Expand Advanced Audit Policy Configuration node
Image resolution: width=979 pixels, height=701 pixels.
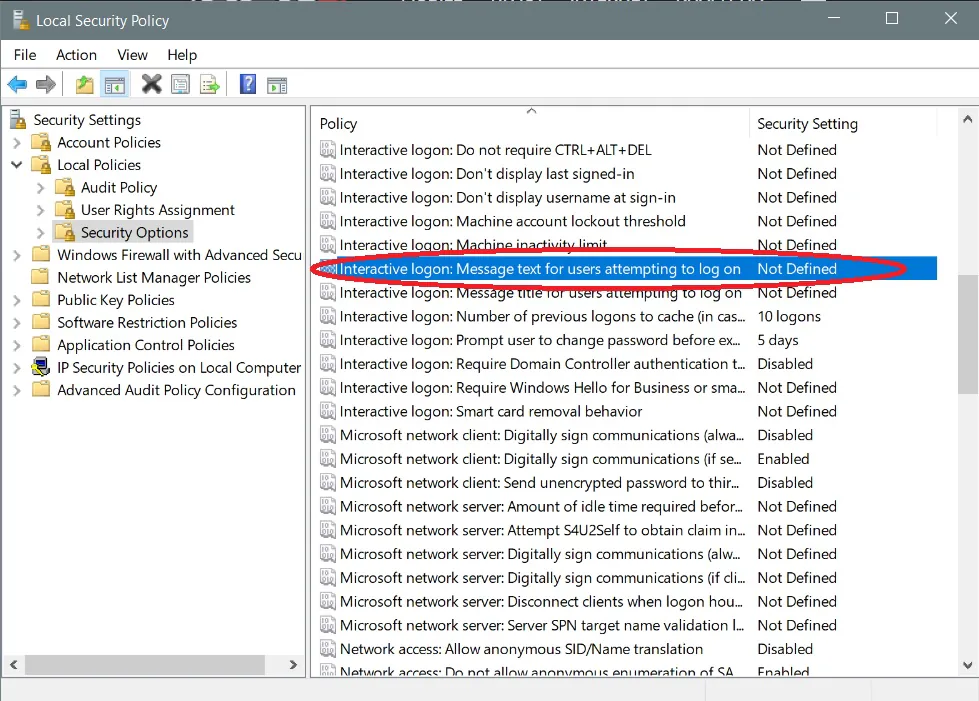pyautogui.click(x=17, y=390)
